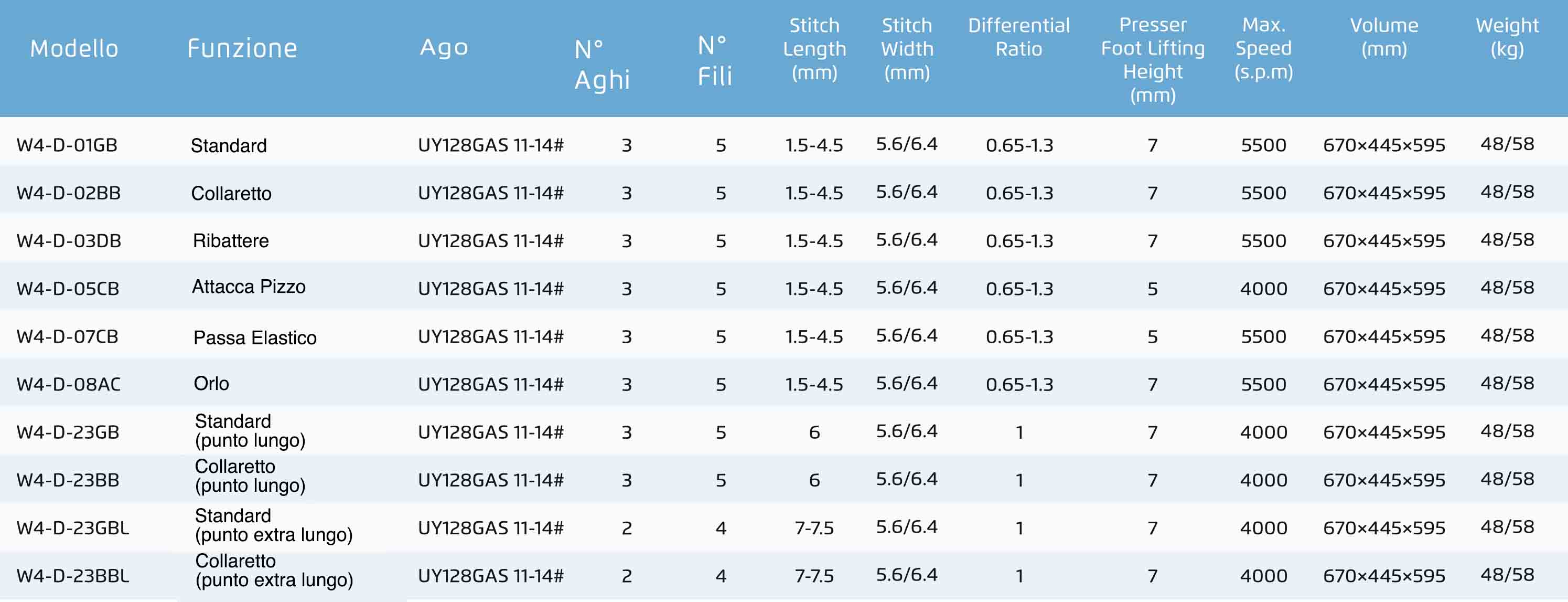Select model W4-D-01GB

(x=67, y=145)
